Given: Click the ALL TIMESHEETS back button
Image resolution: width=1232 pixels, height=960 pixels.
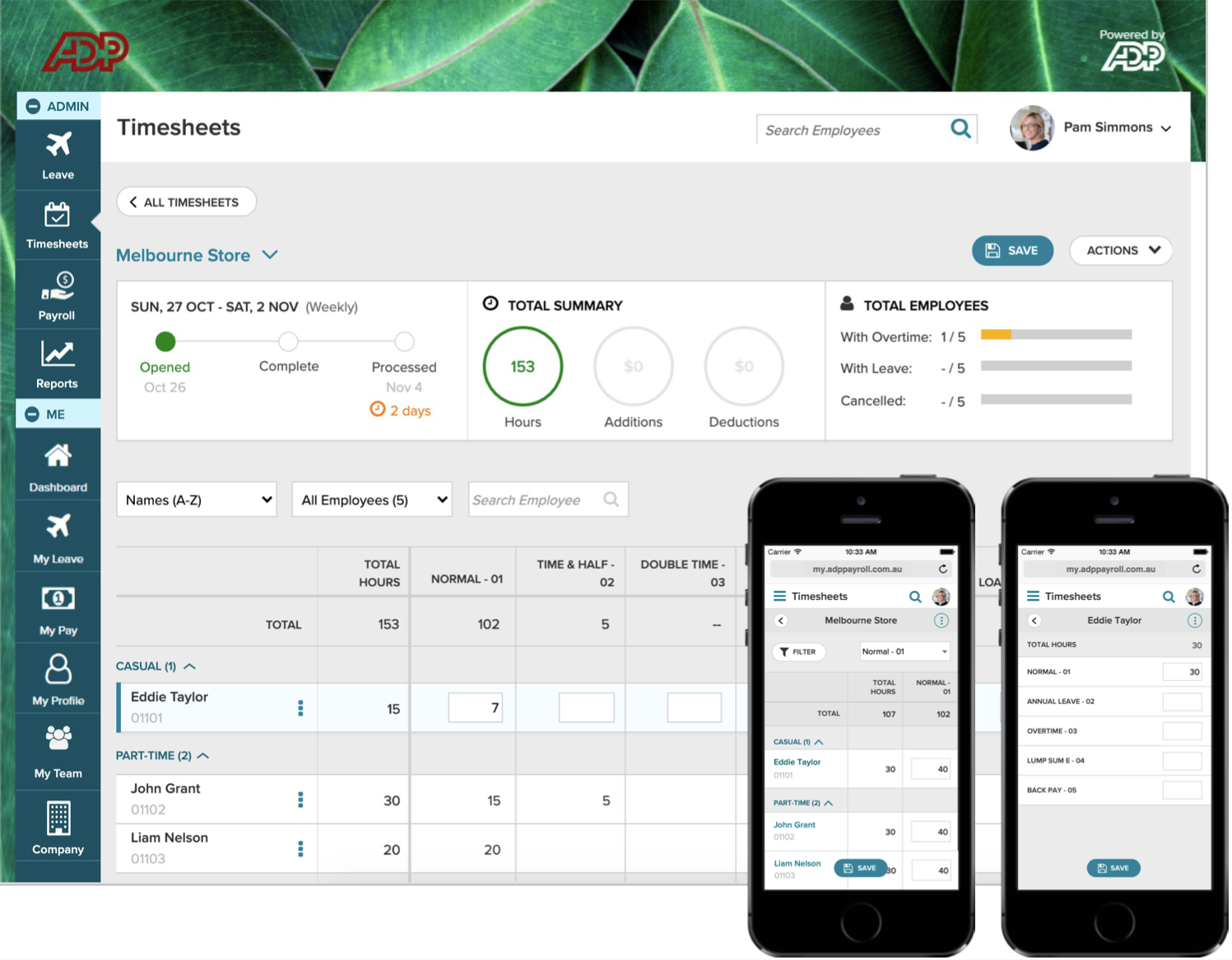Looking at the screenshot, I should click(187, 202).
